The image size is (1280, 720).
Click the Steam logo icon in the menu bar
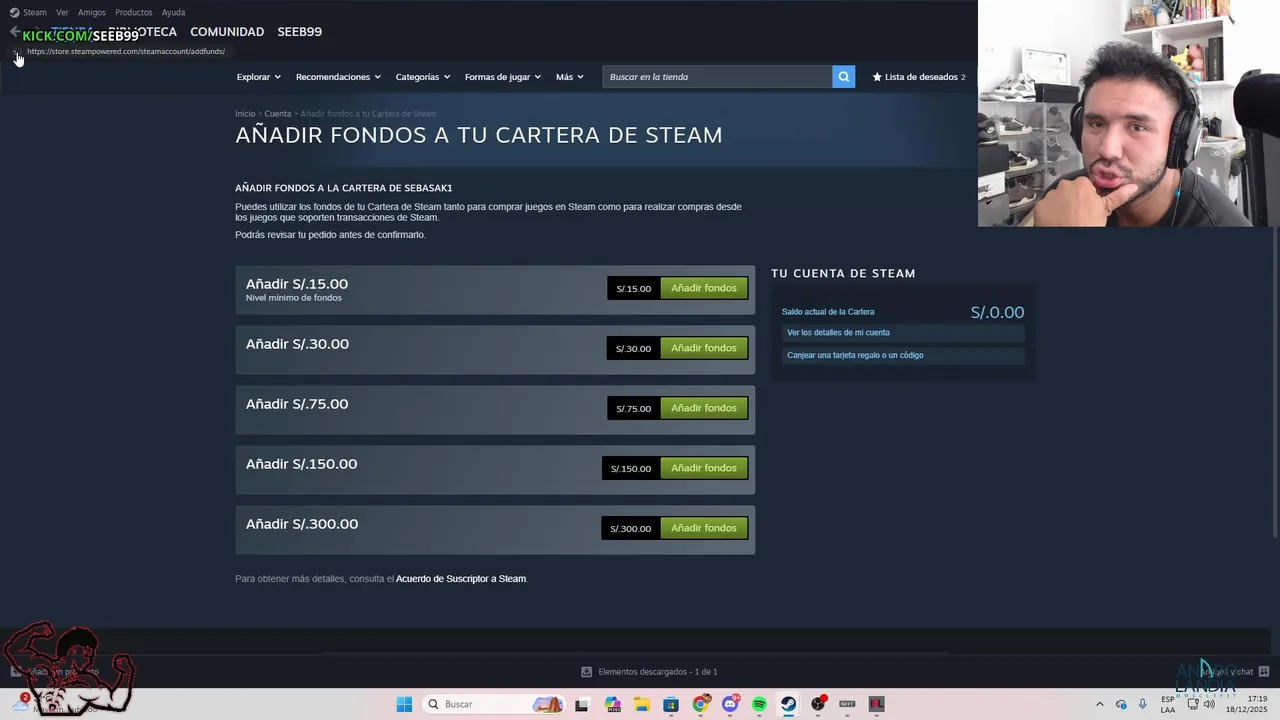14,12
